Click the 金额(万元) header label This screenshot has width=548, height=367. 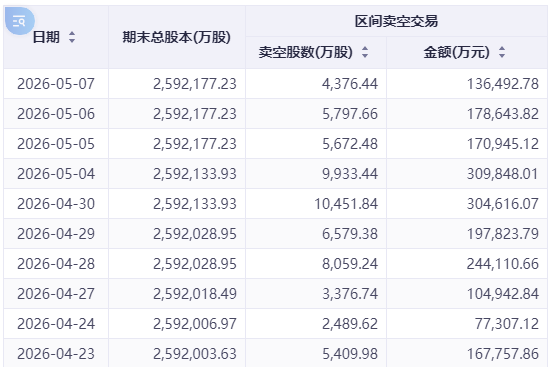click(x=456, y=52)
